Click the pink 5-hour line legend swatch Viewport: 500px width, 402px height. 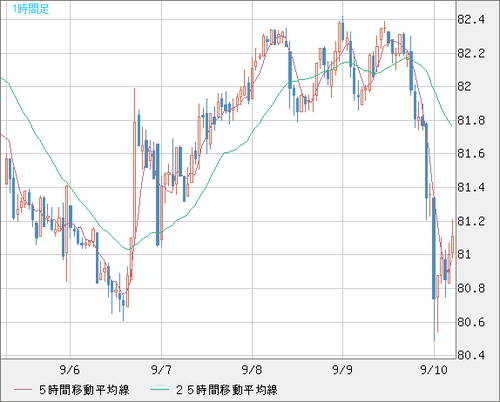[x=23, y=389]
